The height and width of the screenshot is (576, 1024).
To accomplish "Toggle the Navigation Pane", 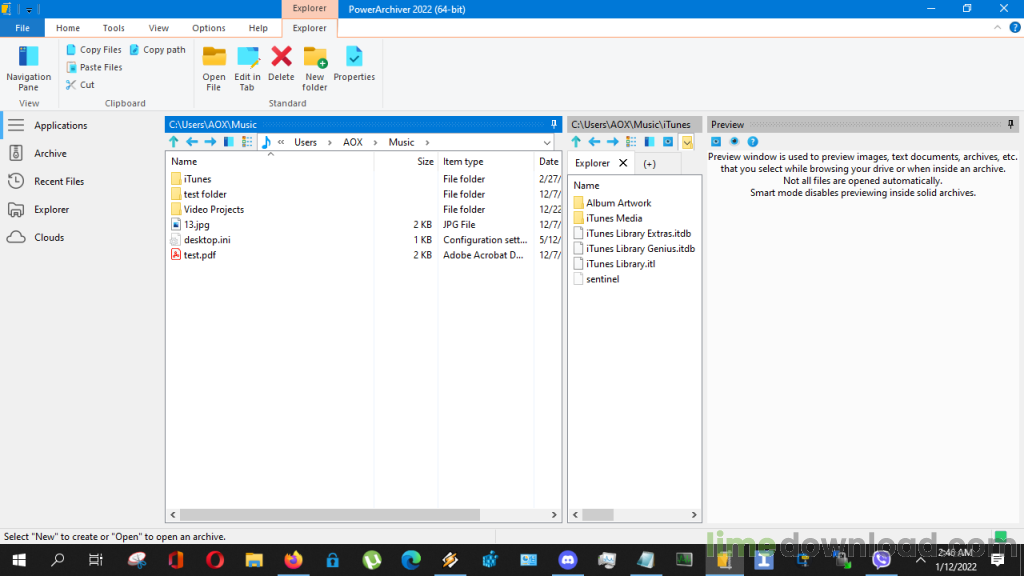I will 29,67.
